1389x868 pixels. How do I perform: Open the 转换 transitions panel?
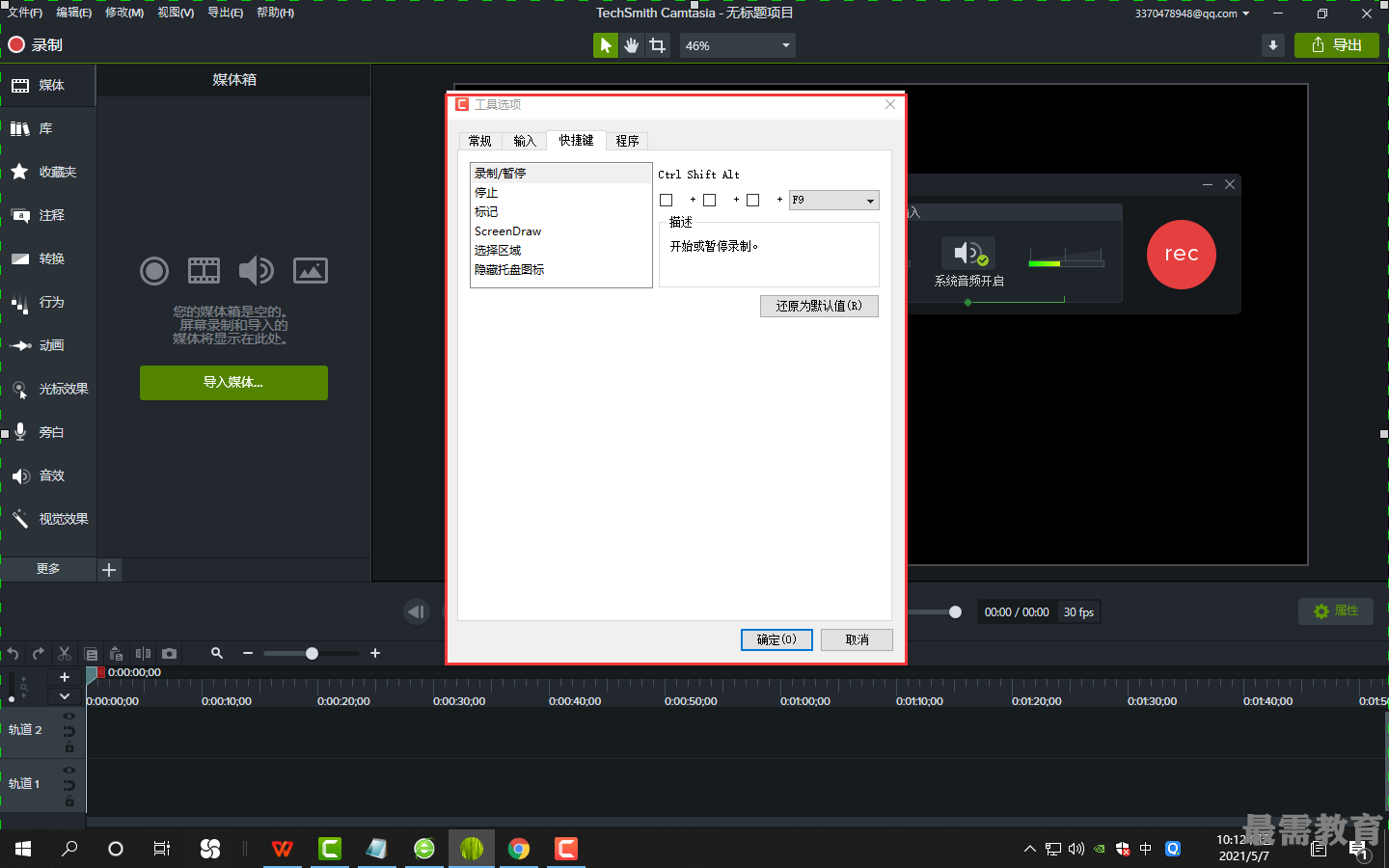48,258
